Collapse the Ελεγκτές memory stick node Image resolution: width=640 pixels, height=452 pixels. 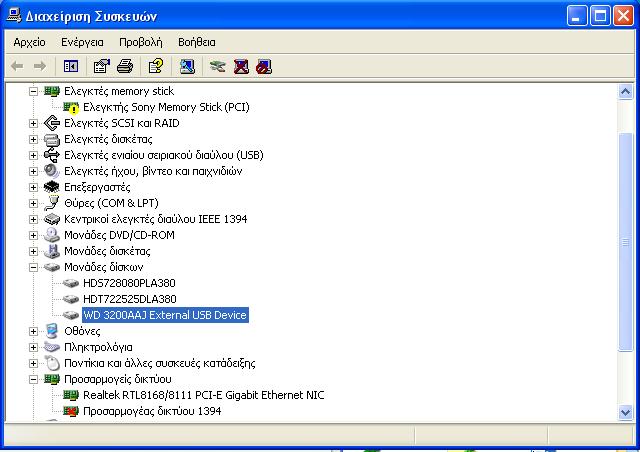(33, 91)
